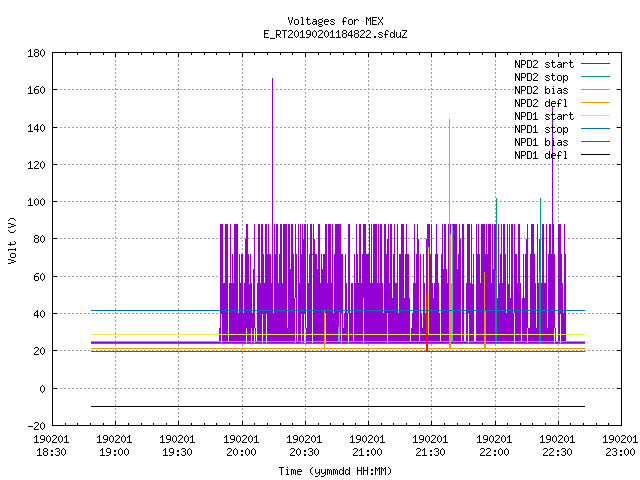Viewport: 640px width, 480px height.
Task: Click the x-axis tick label 190201 20:00
Action: pyautogui.click(x=241, y=445)
